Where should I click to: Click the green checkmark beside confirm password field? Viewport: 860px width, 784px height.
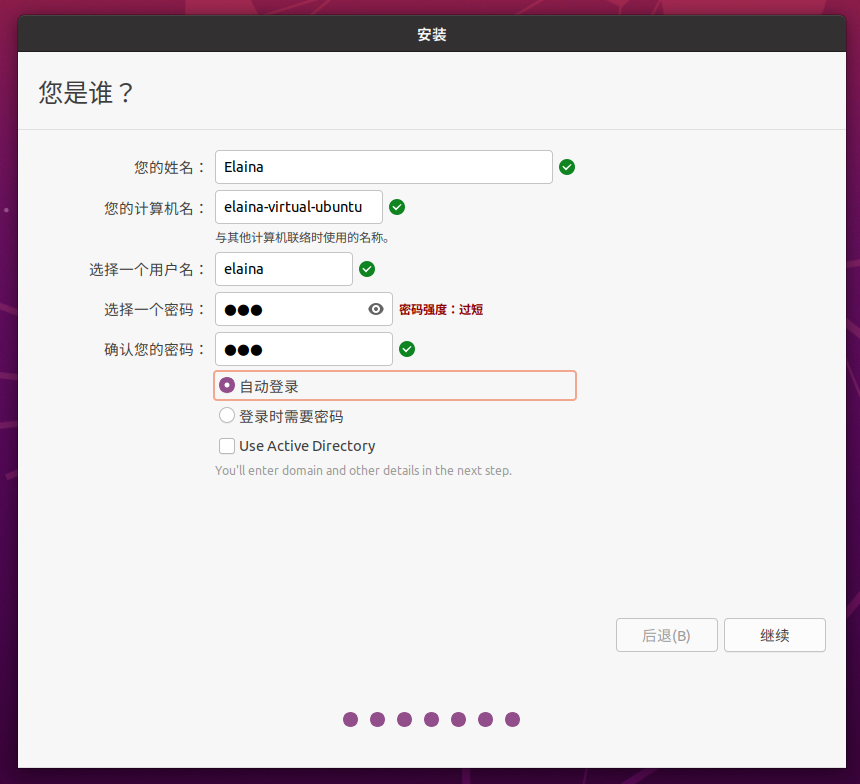pos(406,349)
